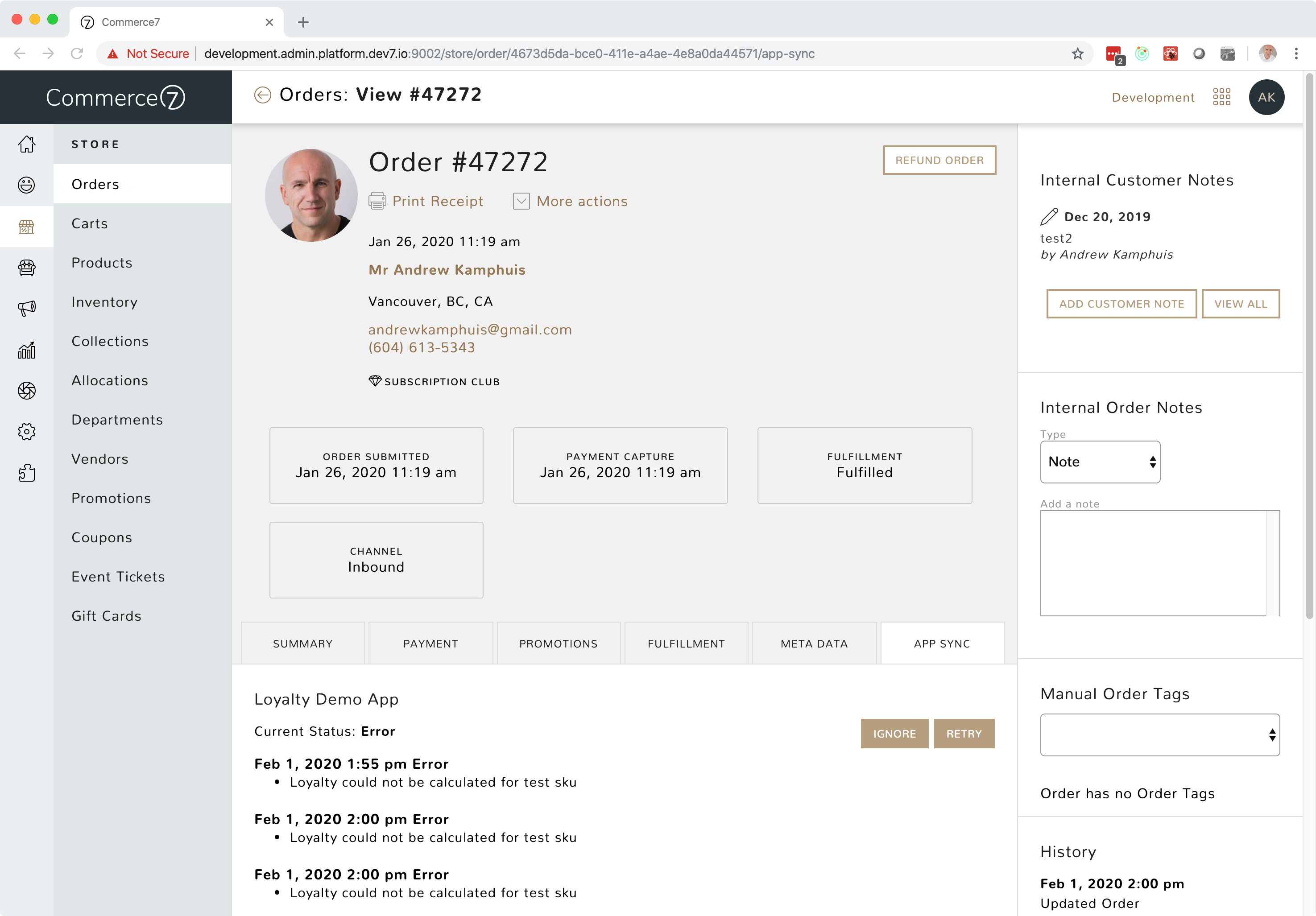Switch to the Promotions tab

(x=558, y=644)
